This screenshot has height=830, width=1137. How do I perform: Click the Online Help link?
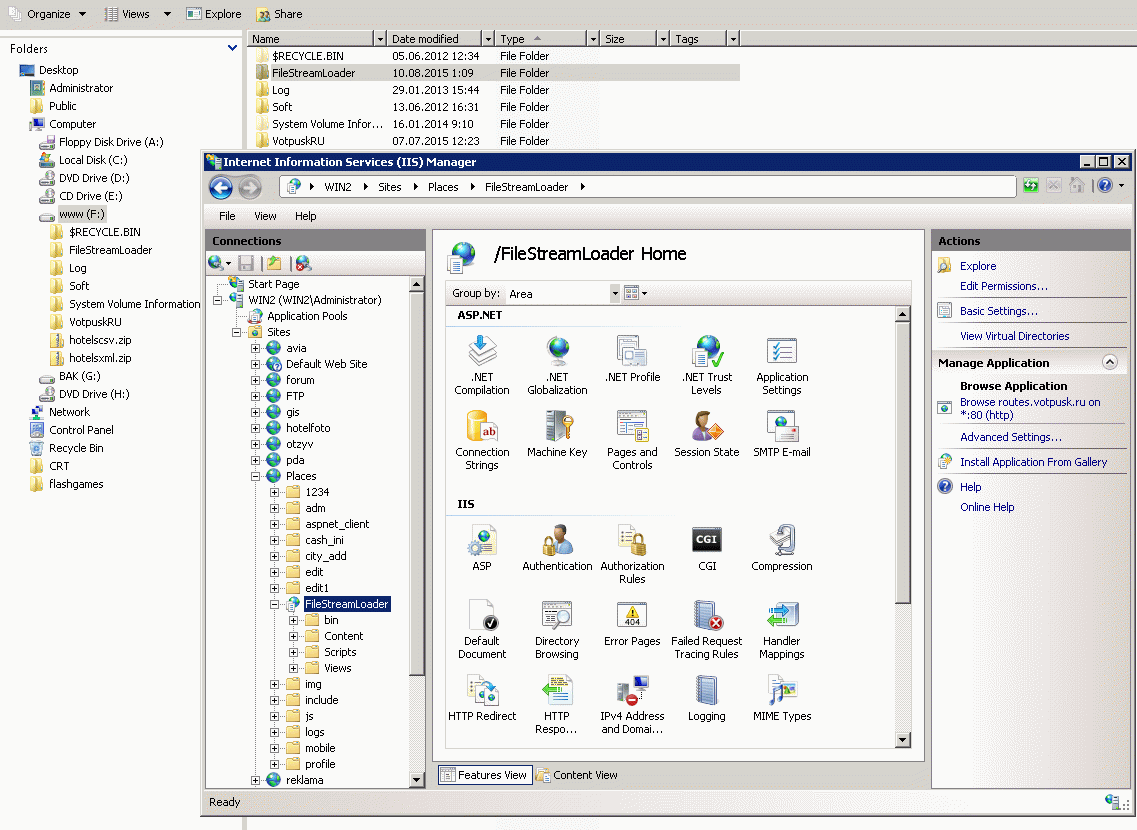(x=987, y=507)
